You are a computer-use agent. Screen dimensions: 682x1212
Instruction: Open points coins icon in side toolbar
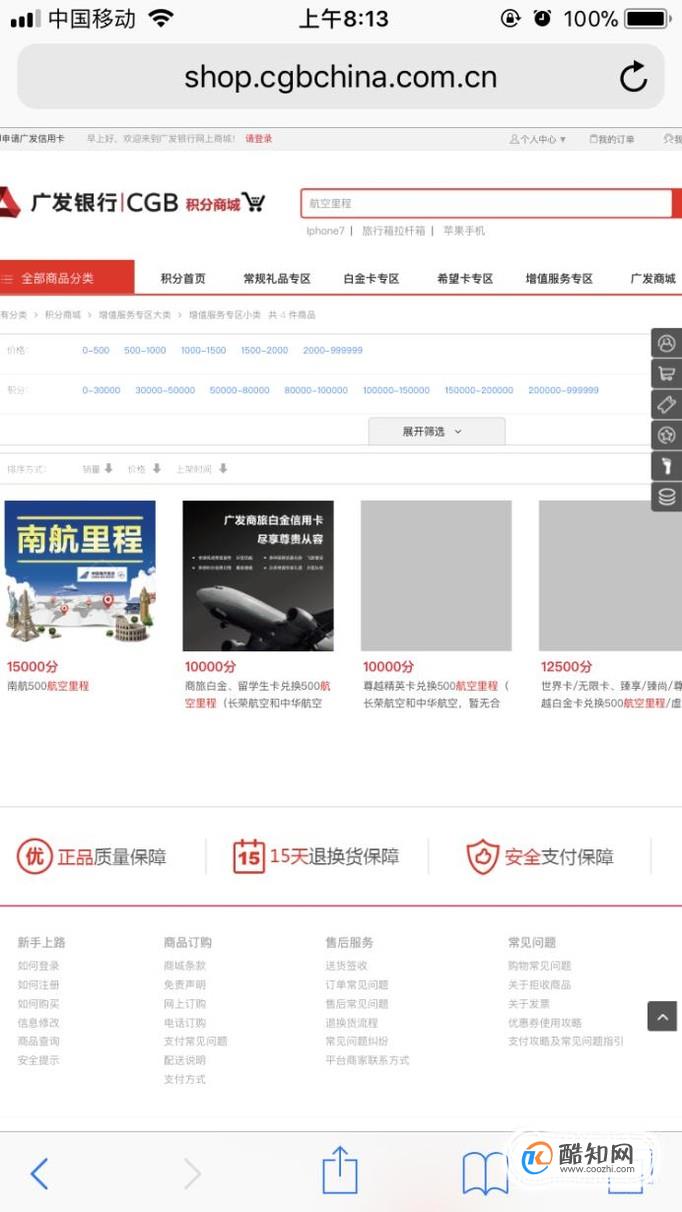pyautogui.click(x=666, y=496)
